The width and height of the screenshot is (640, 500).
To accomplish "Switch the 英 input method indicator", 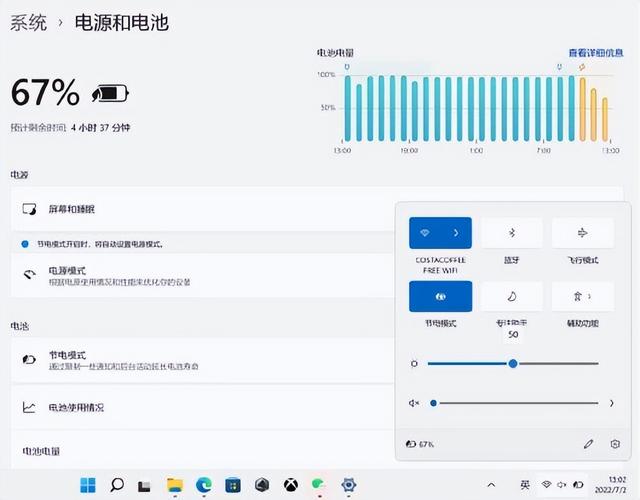I will coord(525,485).
